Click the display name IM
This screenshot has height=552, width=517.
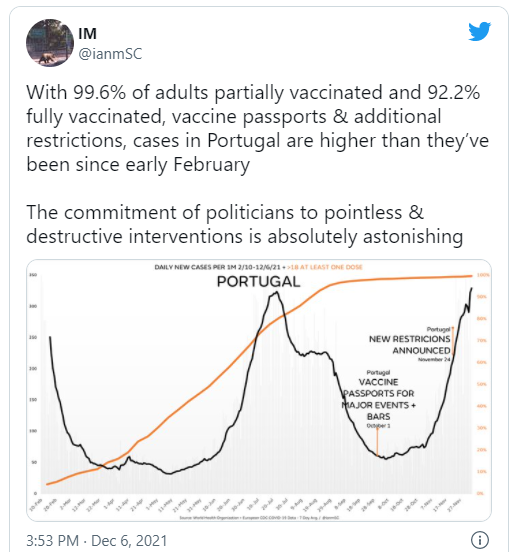pyautogui.click(x=87, y=34)
